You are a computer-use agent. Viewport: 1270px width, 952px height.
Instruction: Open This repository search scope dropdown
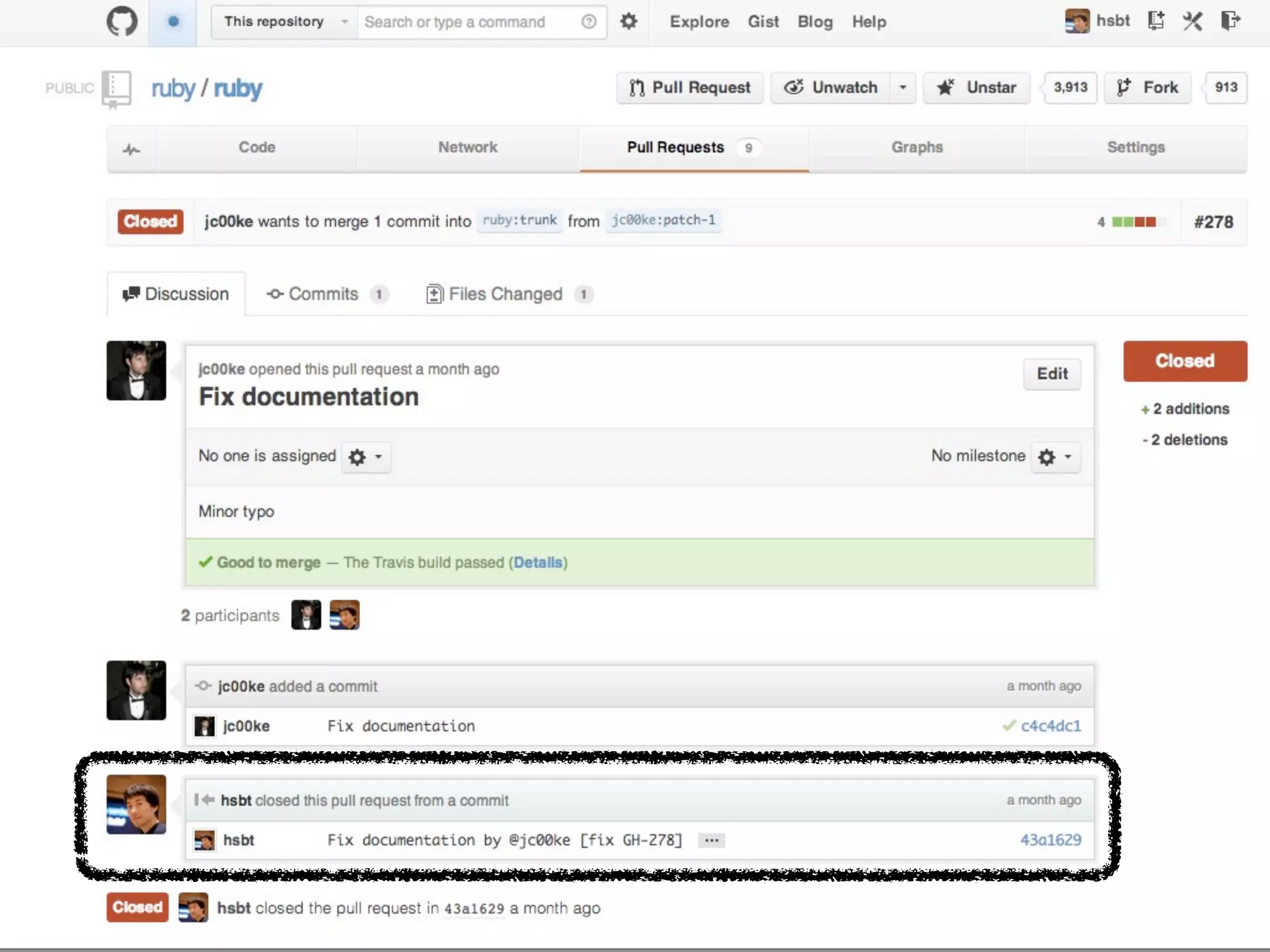284,22
